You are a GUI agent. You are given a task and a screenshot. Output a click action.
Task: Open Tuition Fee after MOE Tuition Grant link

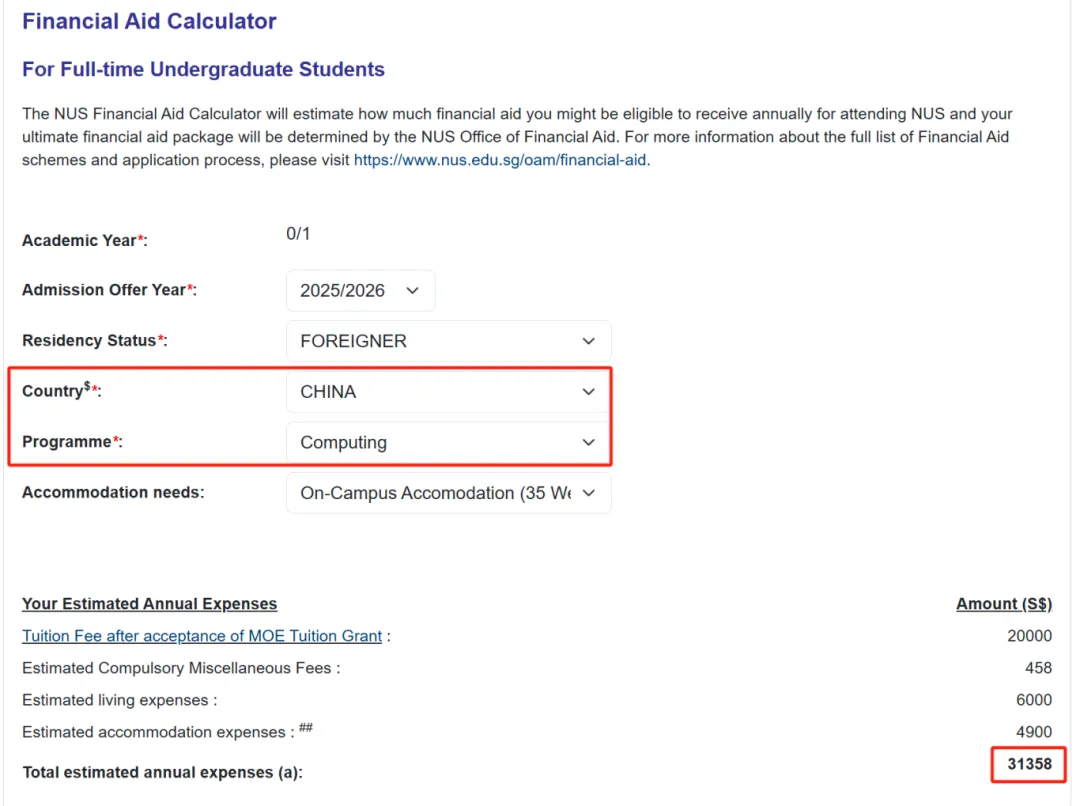click(x=202, y=636)
